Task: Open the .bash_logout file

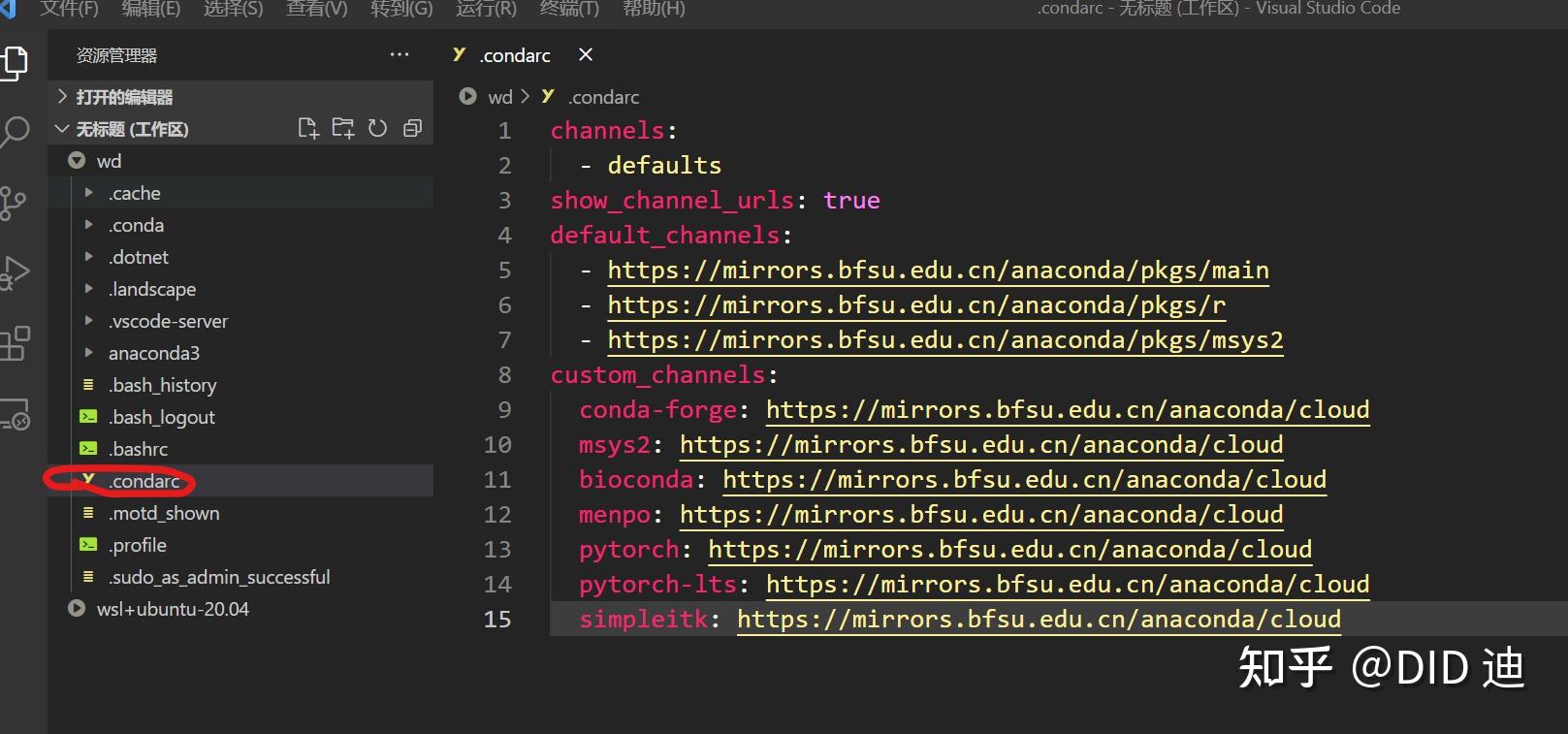Action: 240,417
